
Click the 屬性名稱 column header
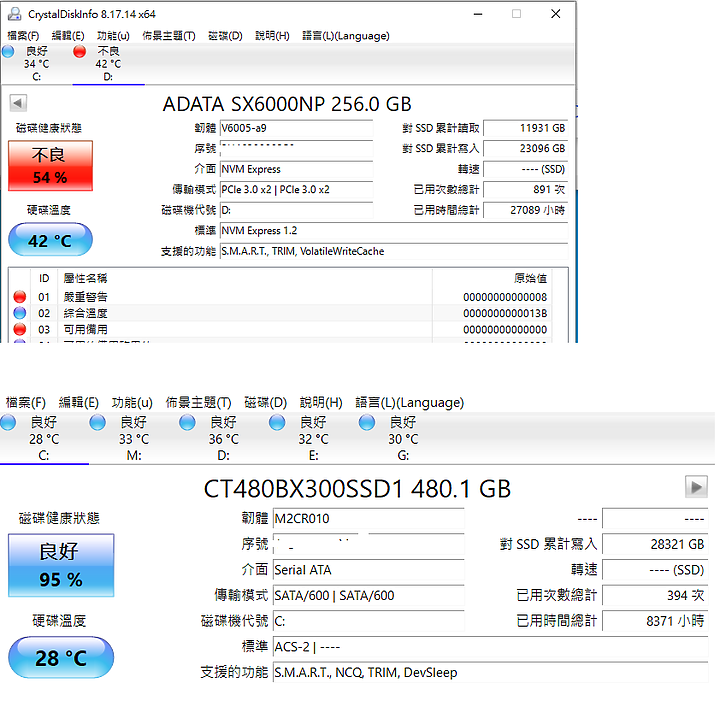click(85, 278)
